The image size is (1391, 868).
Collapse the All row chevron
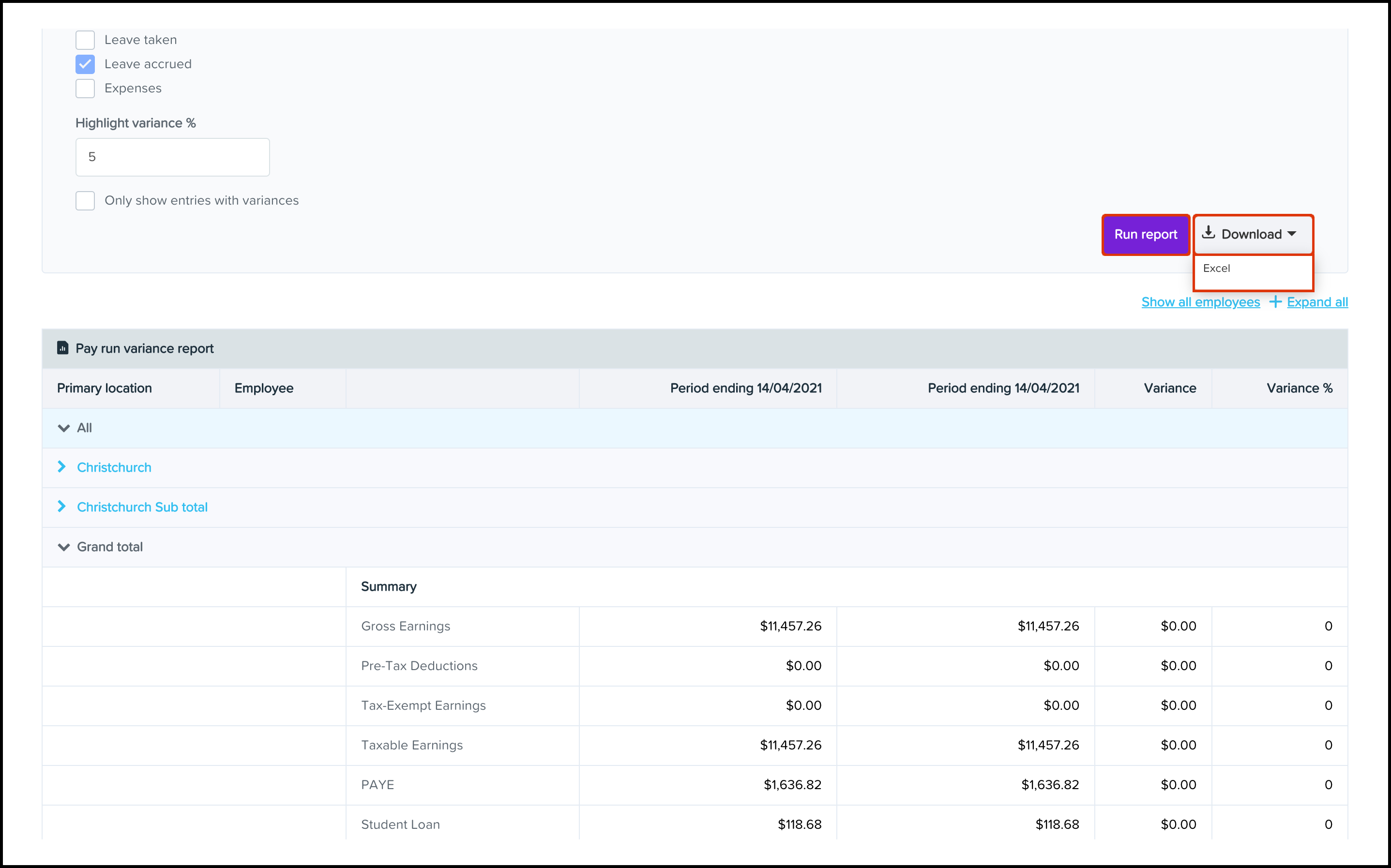[64, 428]
